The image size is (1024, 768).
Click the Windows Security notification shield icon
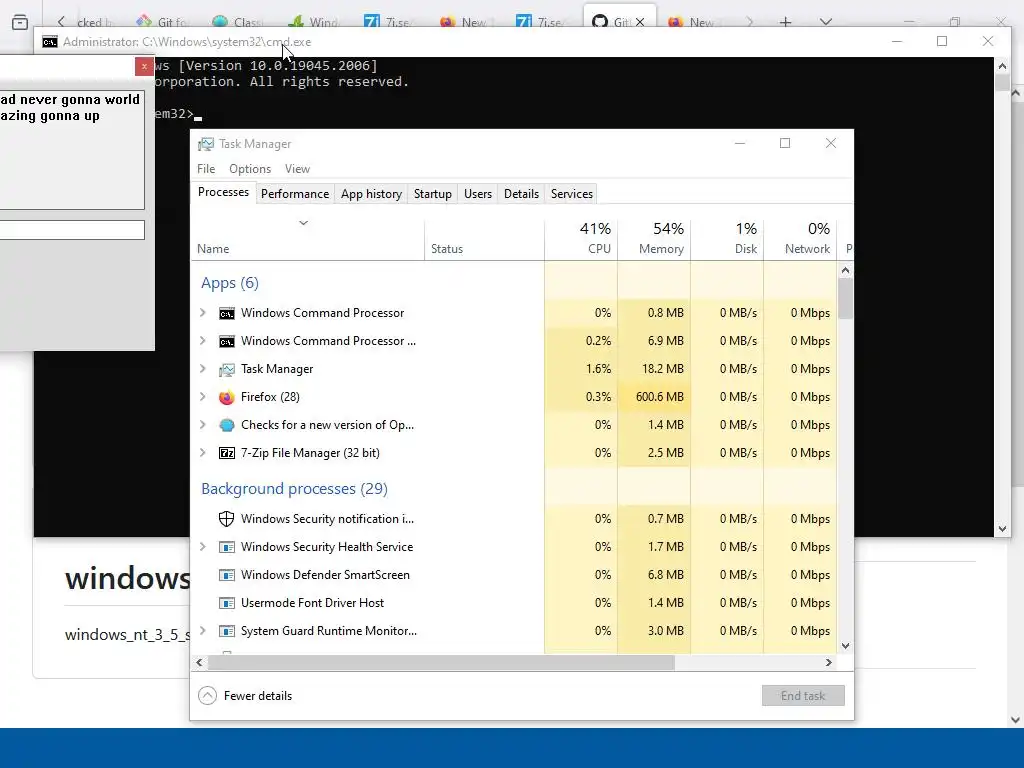[227, 519]
